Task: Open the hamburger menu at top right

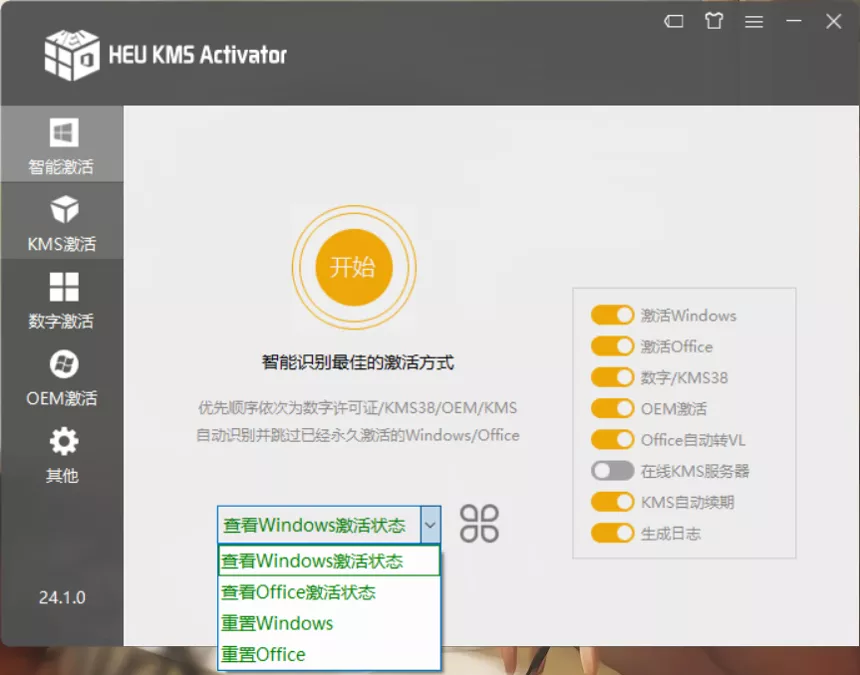Action: tap(754, 21)
